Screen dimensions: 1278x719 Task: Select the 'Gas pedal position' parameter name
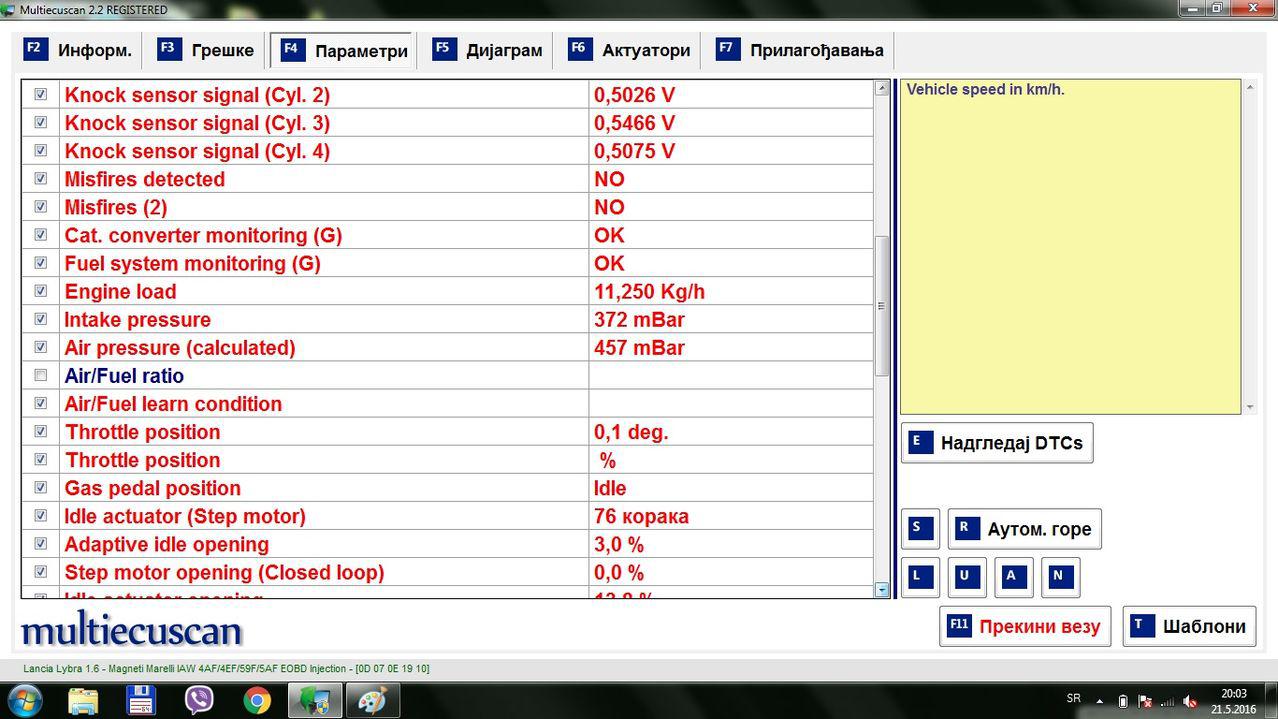pyautogui.click(x=153, y=488)
